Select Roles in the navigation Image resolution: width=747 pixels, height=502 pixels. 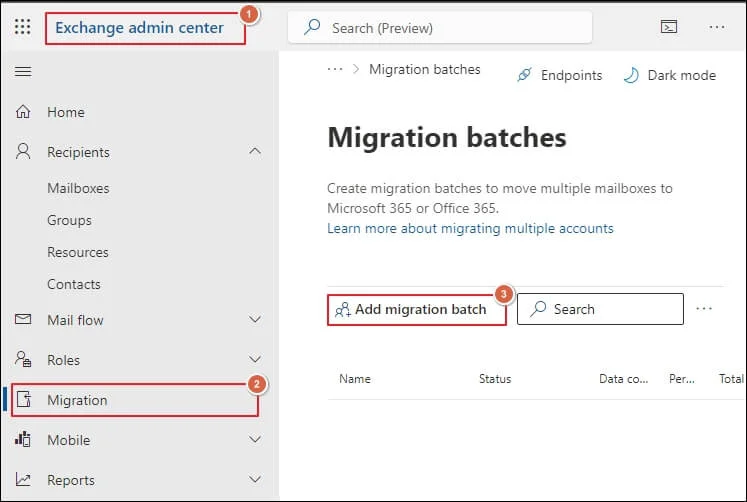(x=63, y=360)
